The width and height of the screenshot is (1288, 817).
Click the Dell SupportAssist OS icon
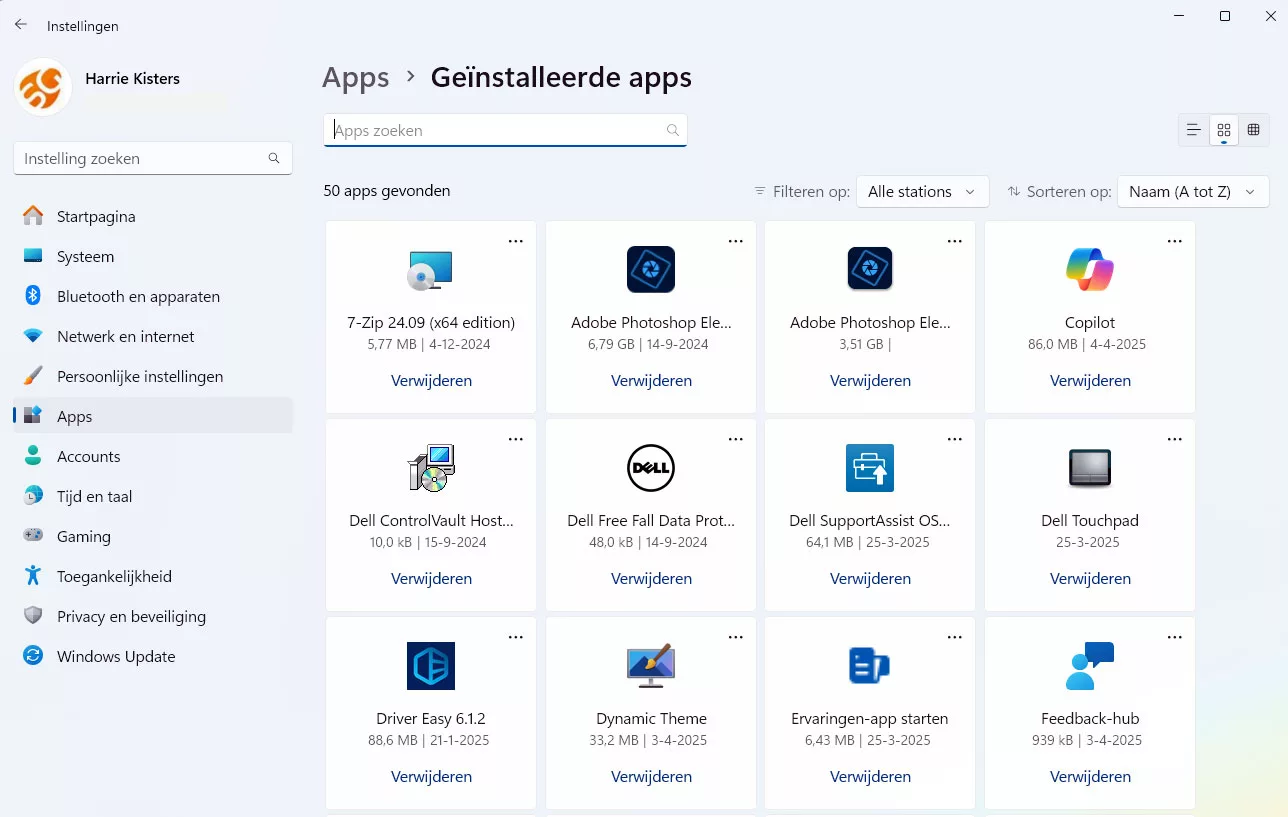(870, 468)
